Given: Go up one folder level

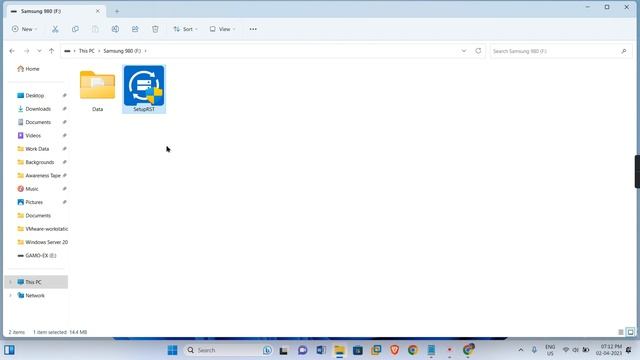Looking at the screenshot, I should tap(51, 51).
